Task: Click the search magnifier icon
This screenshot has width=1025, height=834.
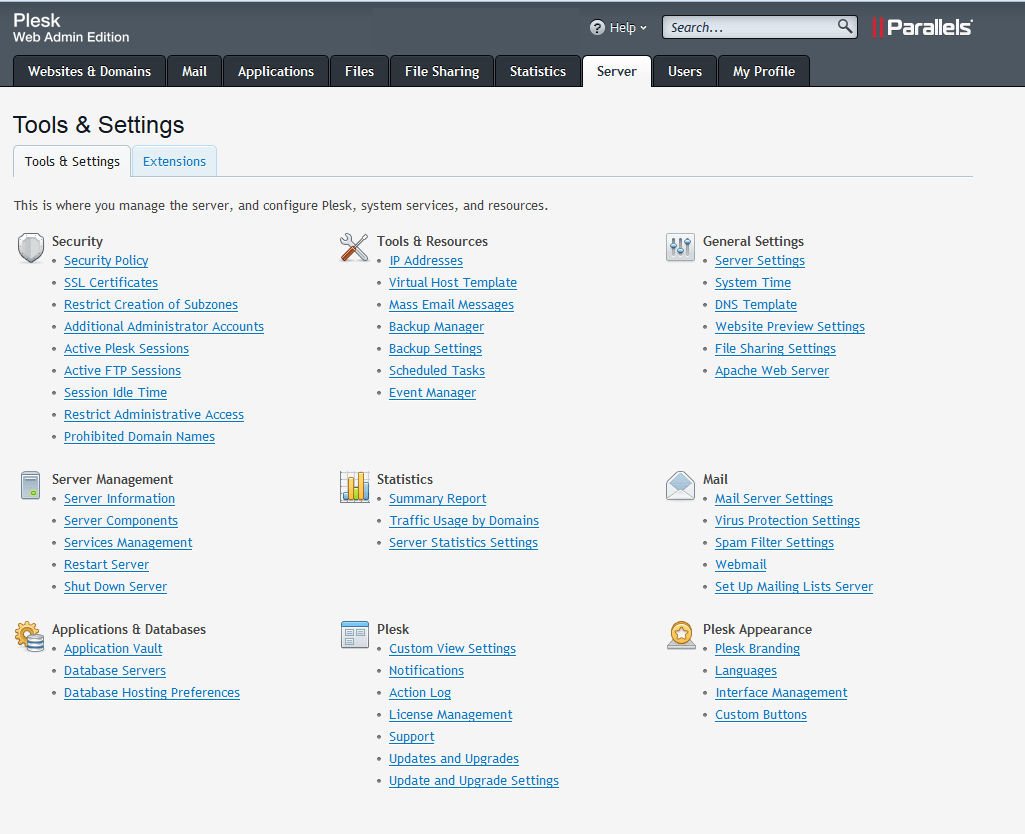Action: (845, 26)
